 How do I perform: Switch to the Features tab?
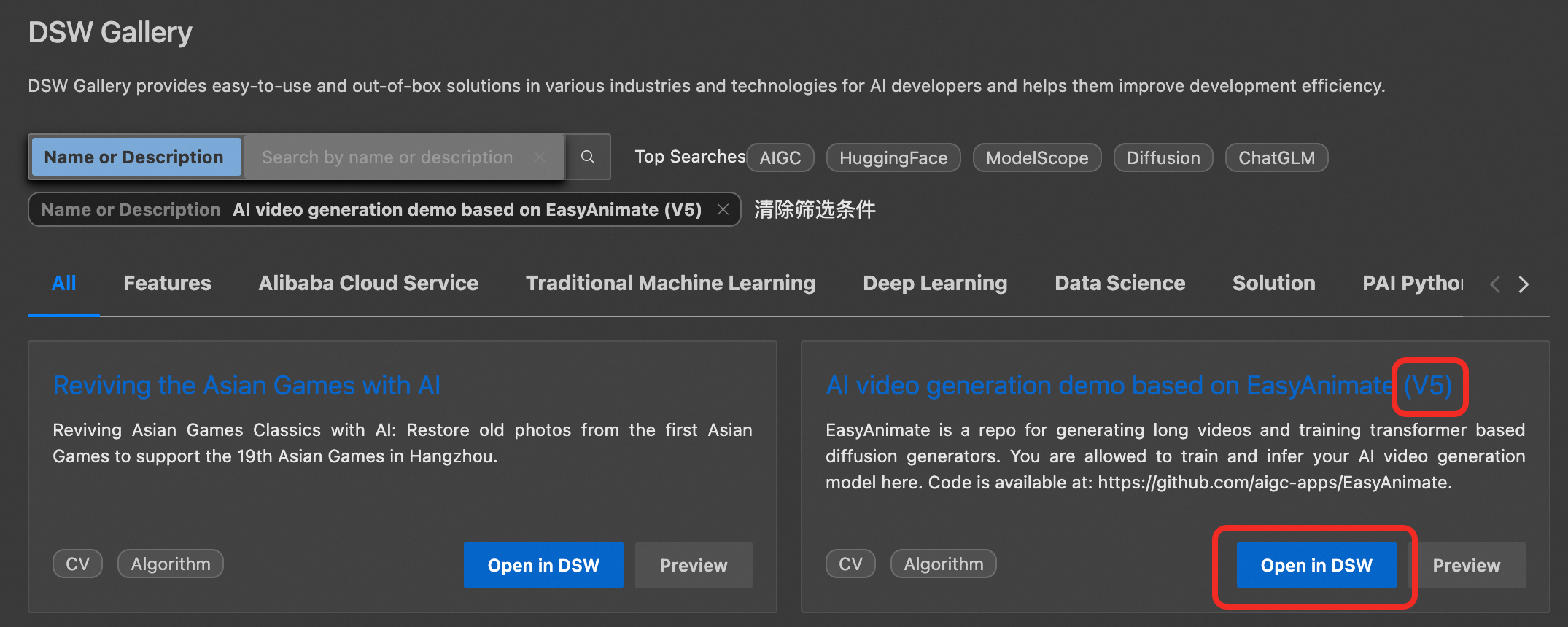(x=167, y=283)
